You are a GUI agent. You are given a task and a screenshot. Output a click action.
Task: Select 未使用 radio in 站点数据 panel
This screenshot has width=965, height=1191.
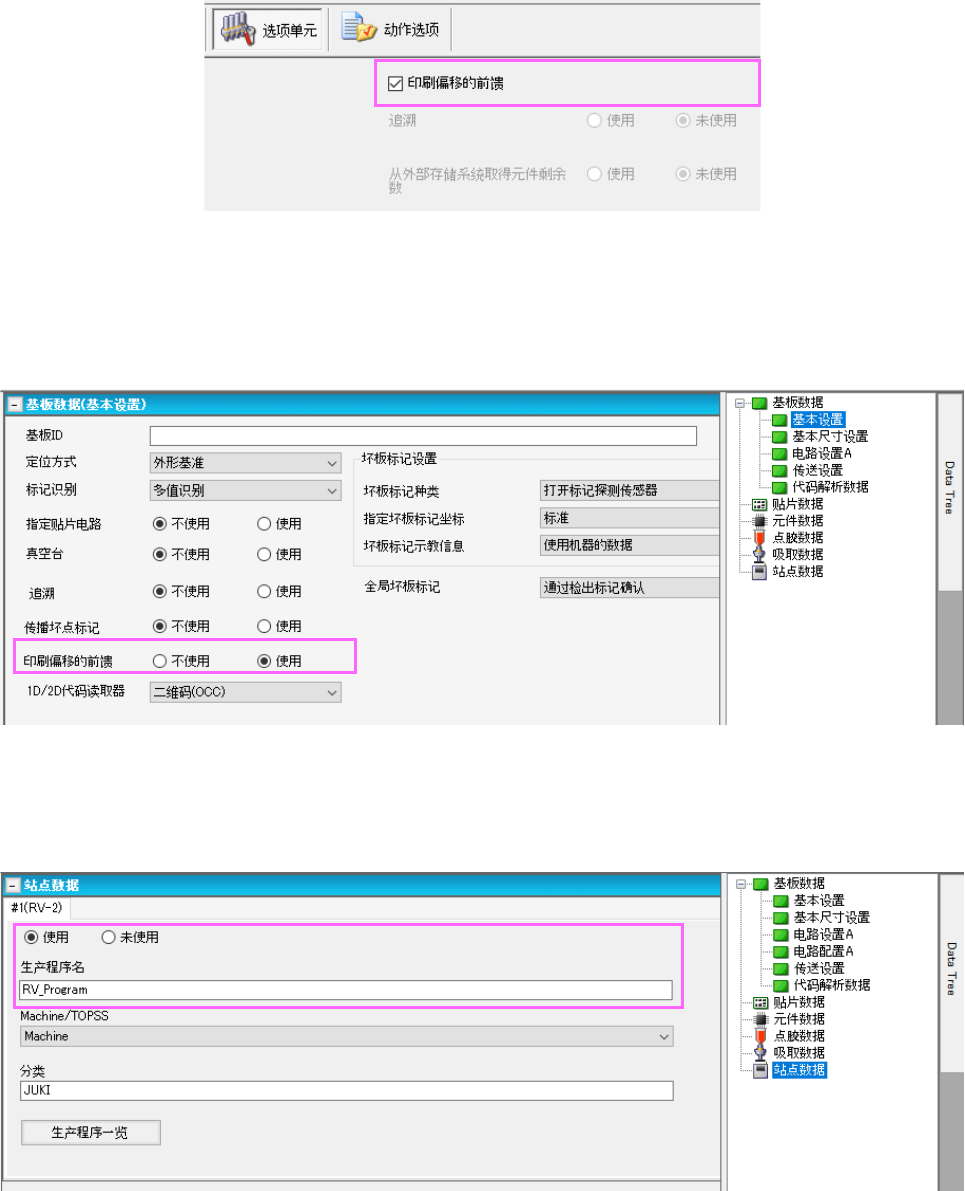(x=108, y=937)
